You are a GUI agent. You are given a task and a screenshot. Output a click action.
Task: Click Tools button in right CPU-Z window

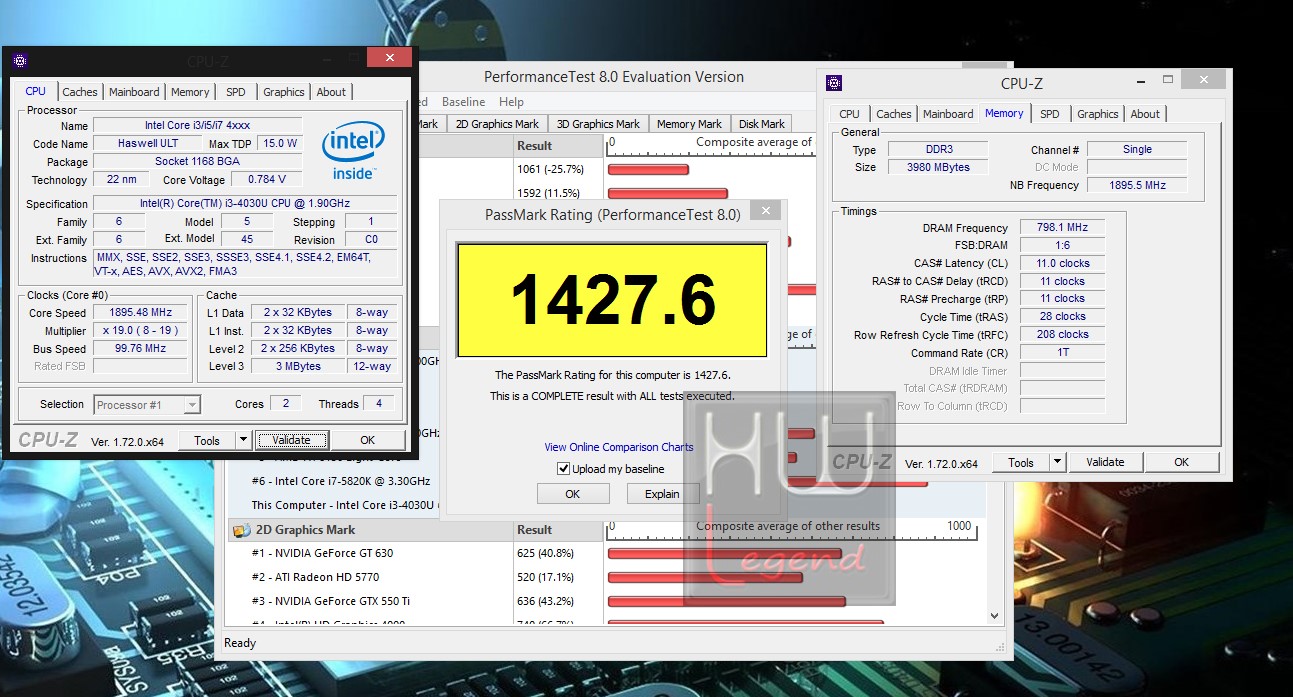[x=1021, y=462]
